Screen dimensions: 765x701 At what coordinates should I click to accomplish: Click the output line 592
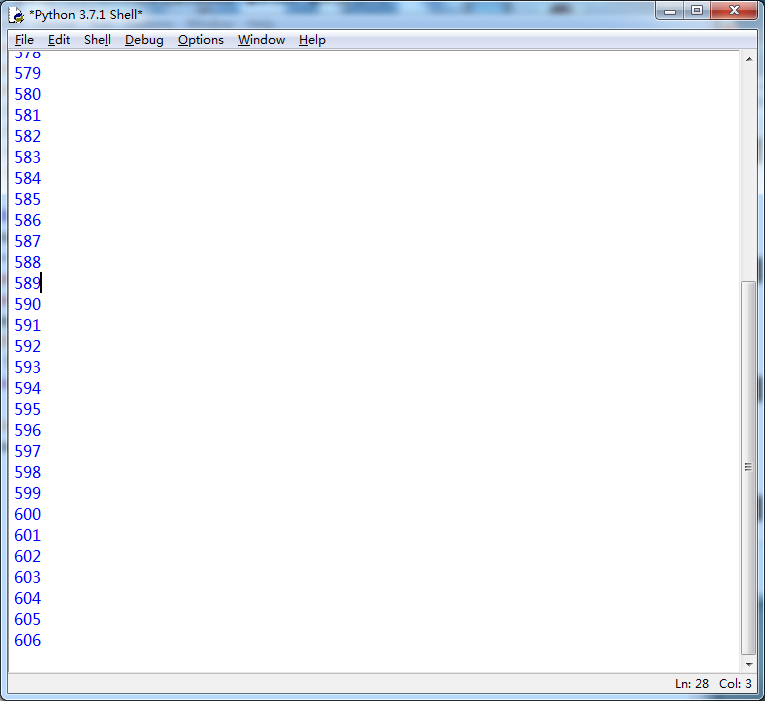[x=28, y=346]
